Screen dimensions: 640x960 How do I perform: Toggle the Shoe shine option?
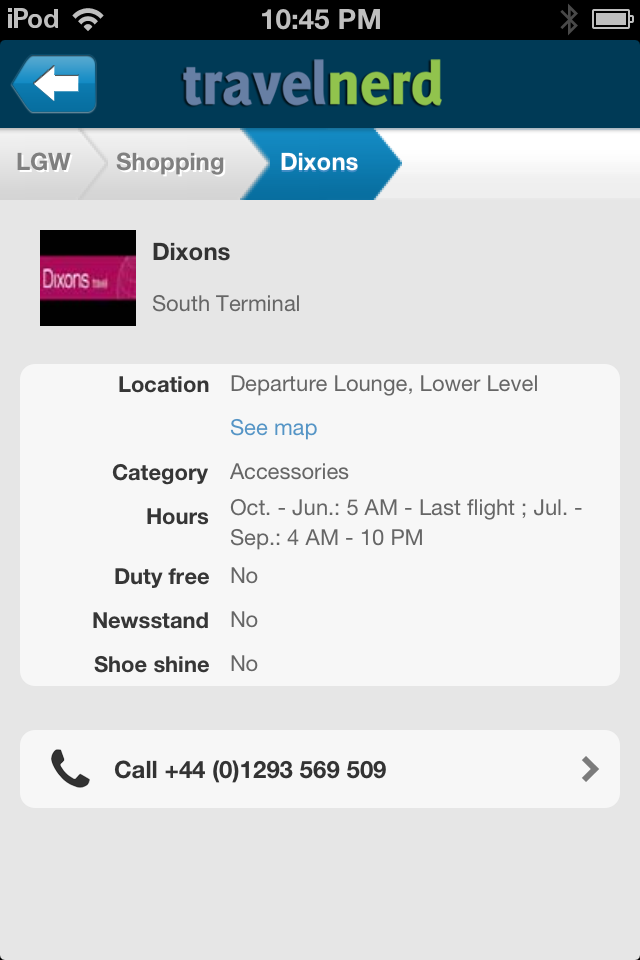[x=243, y=664]
